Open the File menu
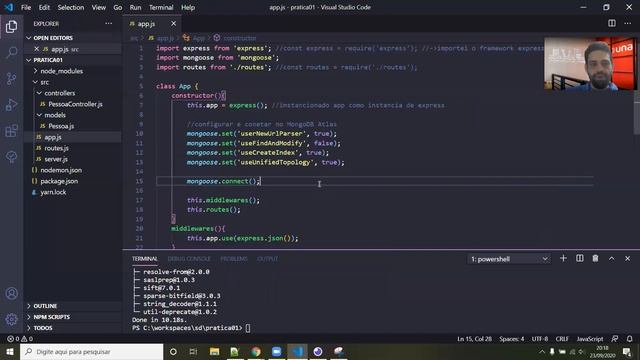Viewport: 640px width, 360px height. (x=26, y=7)
